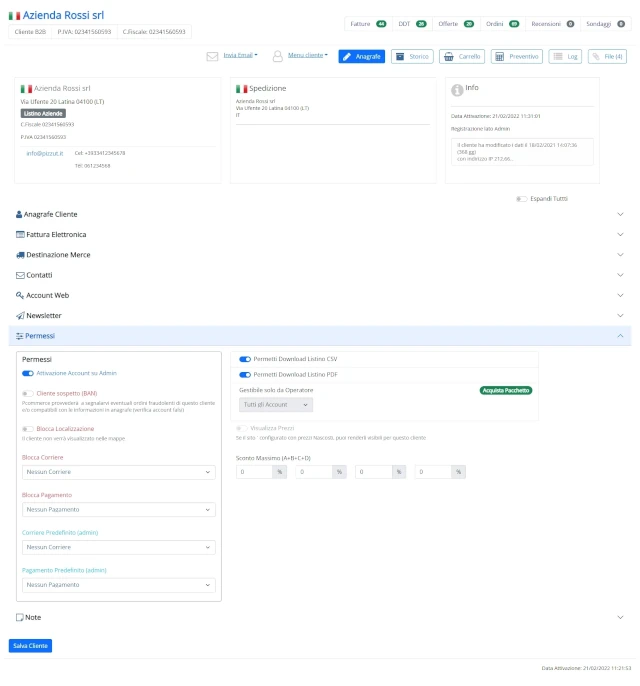Screen dimensions: 640x686
Task: Open Menu cliente dropdown menu
Action: pos(308,55)
